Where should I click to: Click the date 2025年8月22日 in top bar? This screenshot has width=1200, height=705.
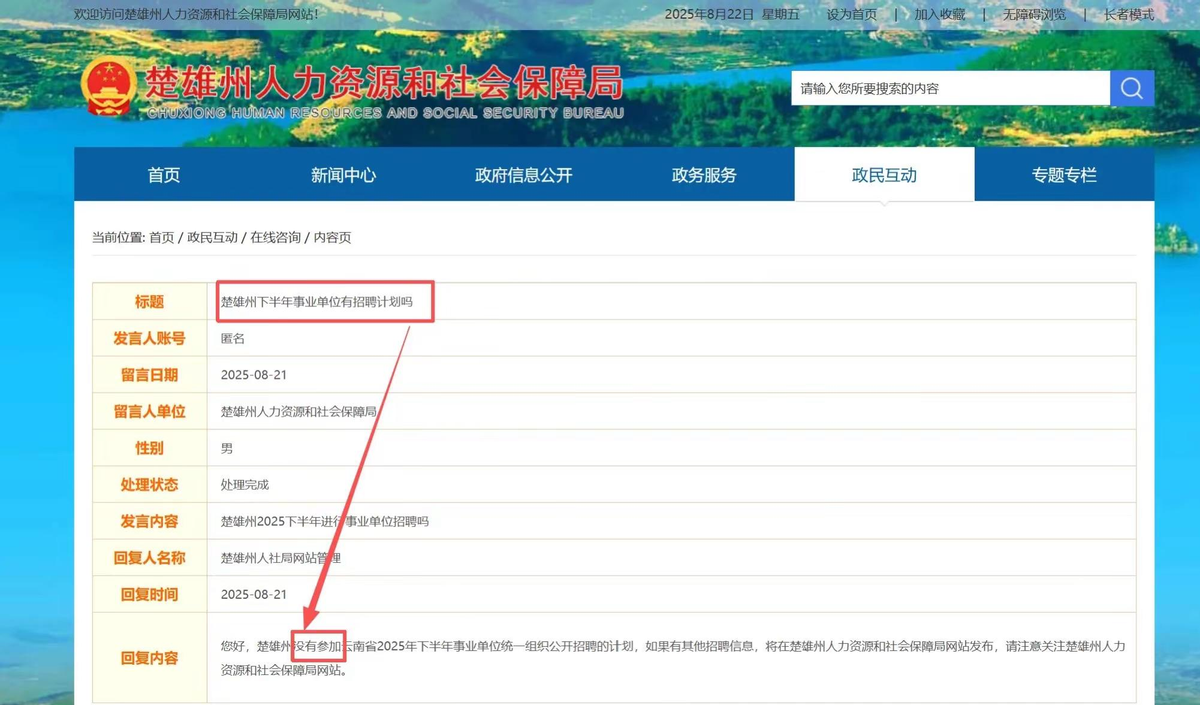708,15
